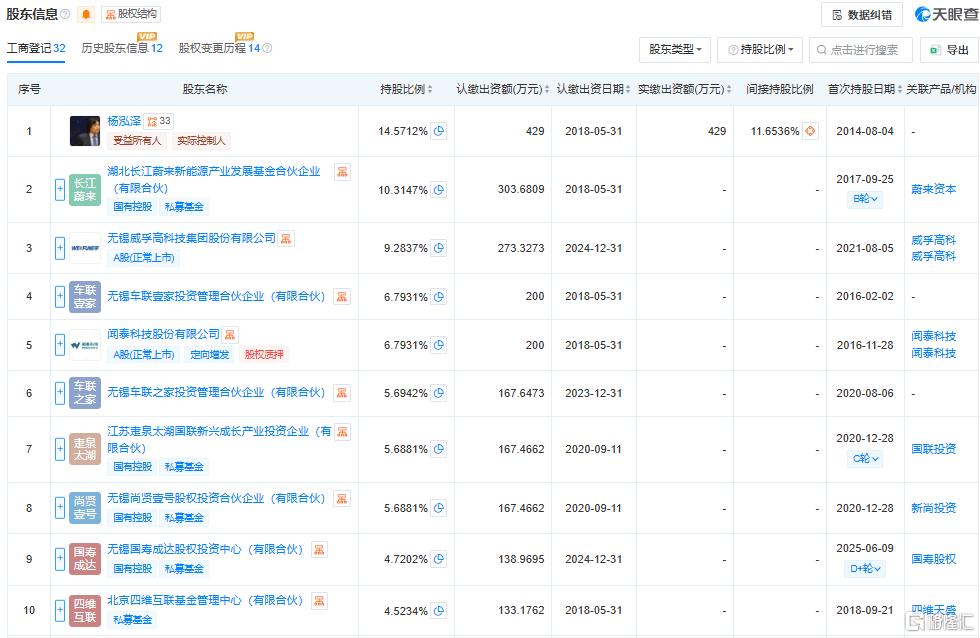Switch to 股权变更历程 14 tab

point(219,48)
